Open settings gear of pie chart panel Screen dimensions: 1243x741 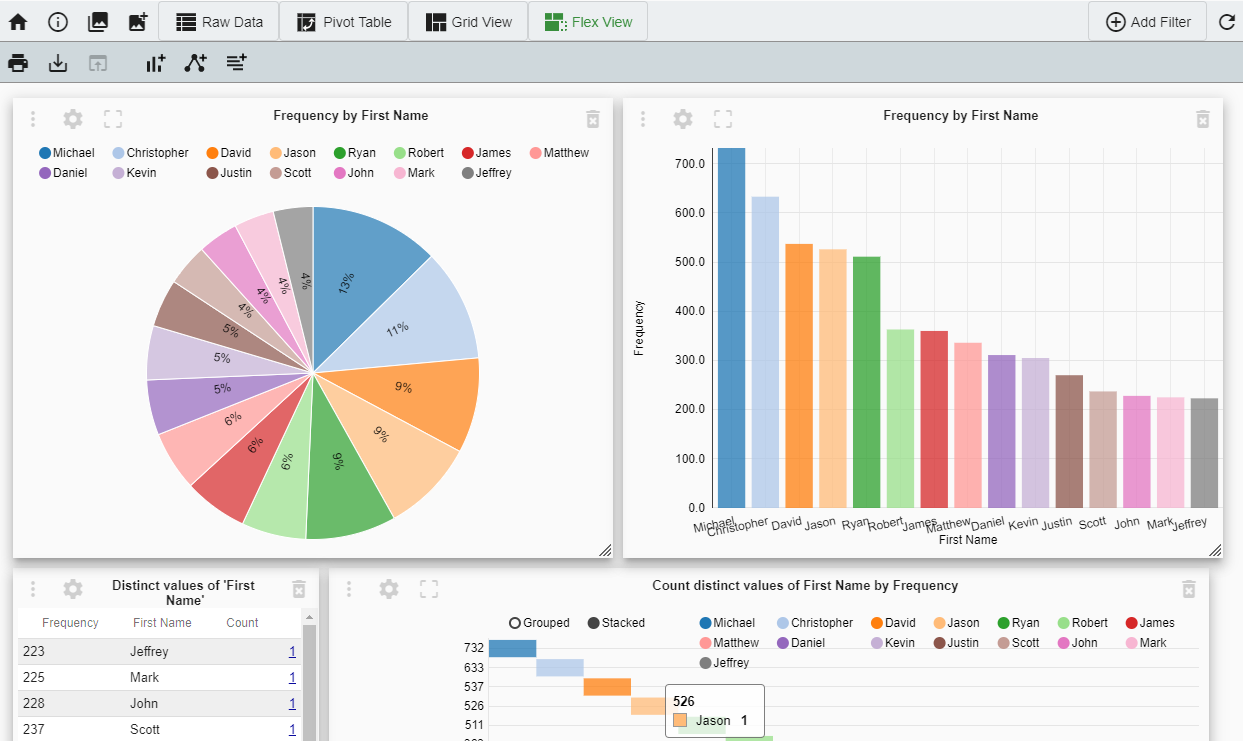tap(73, 119)
